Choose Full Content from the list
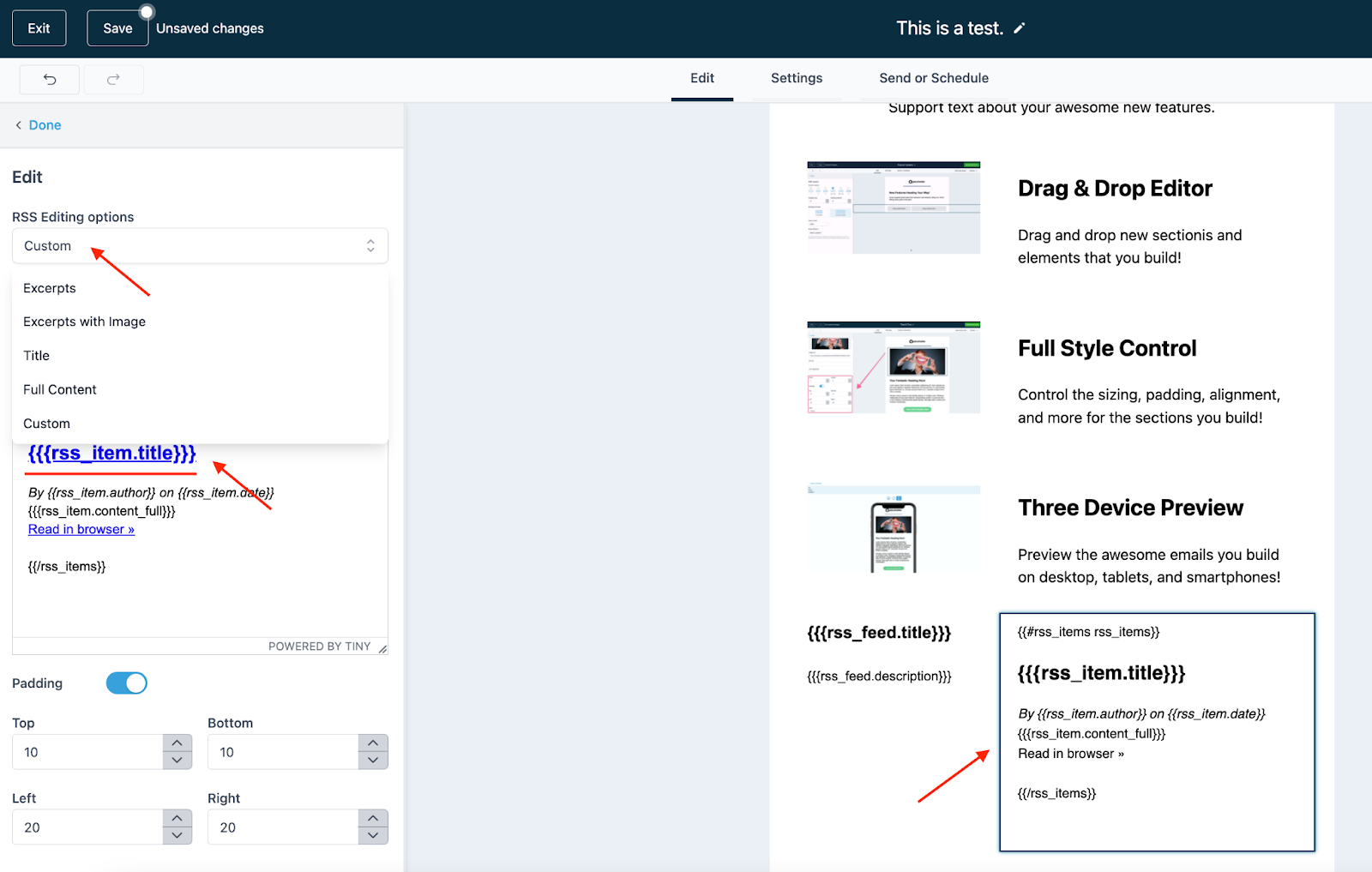The height and width of the screenshot is (872, 1372). (x=60, y=389)
